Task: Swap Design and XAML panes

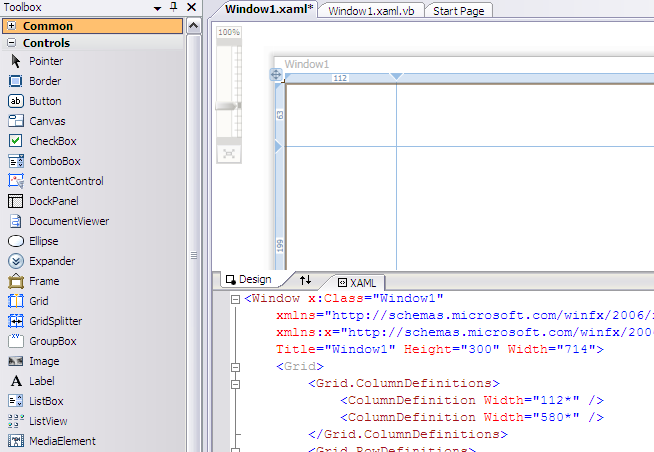Action: point(305,280)
